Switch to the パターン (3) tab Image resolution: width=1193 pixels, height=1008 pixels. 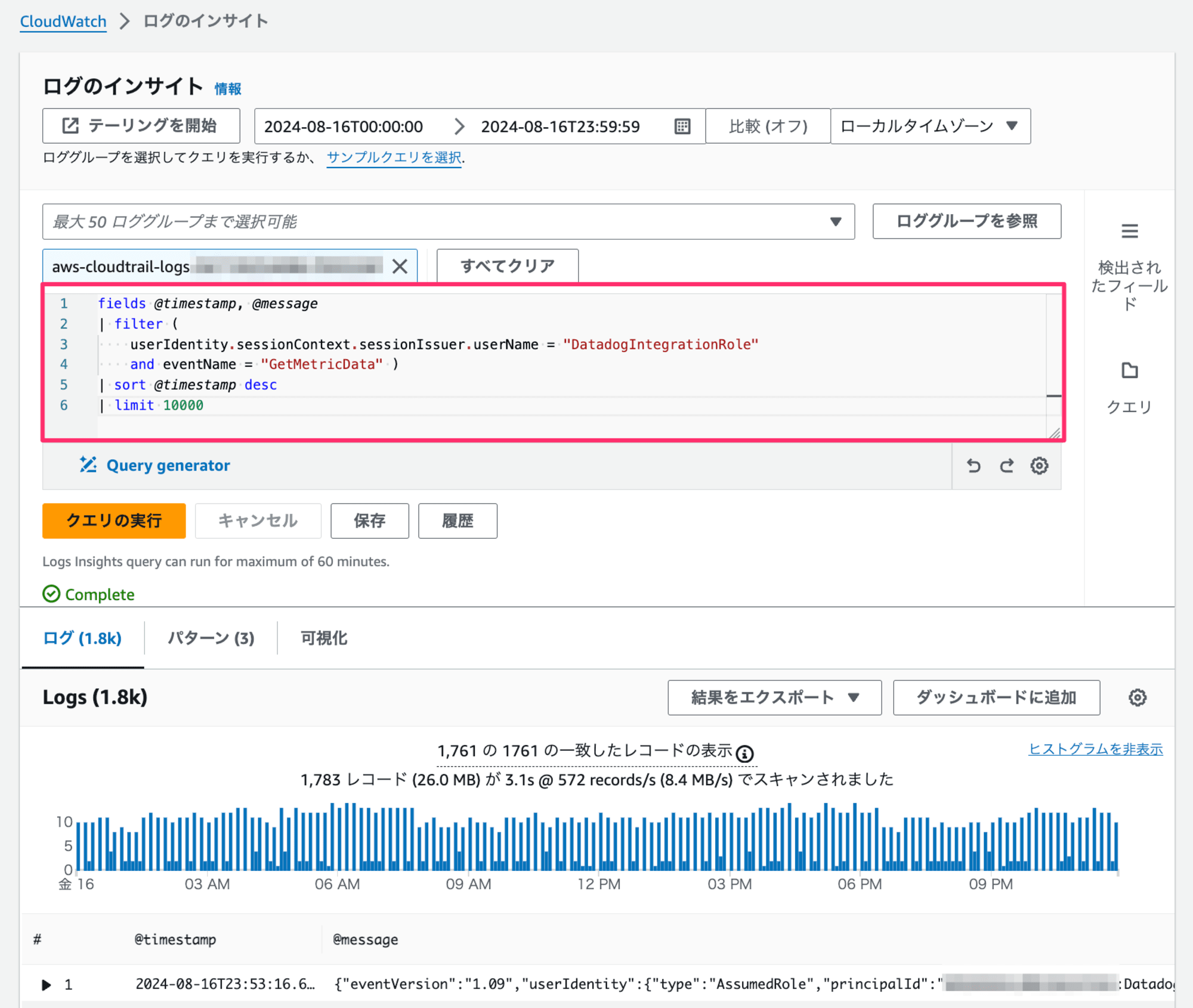pyautogui.click(x=211, y=638)
